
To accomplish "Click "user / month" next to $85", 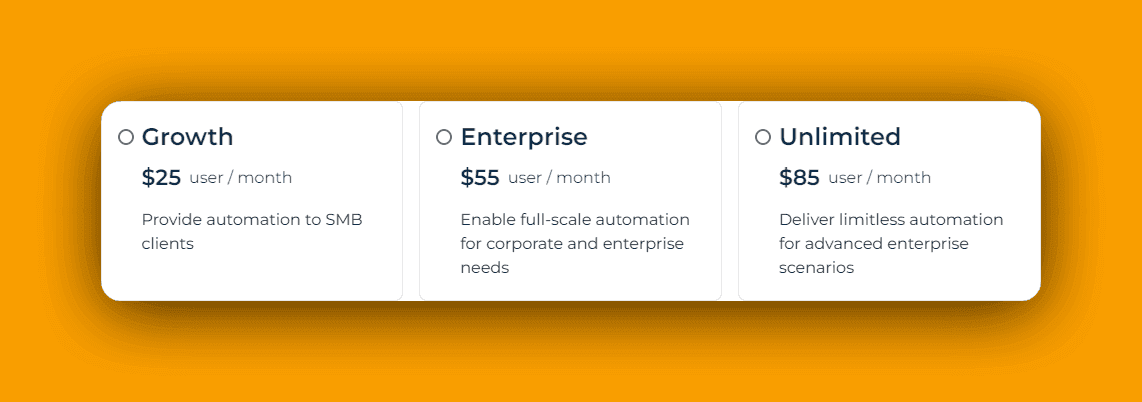I will tap(879, 178).
